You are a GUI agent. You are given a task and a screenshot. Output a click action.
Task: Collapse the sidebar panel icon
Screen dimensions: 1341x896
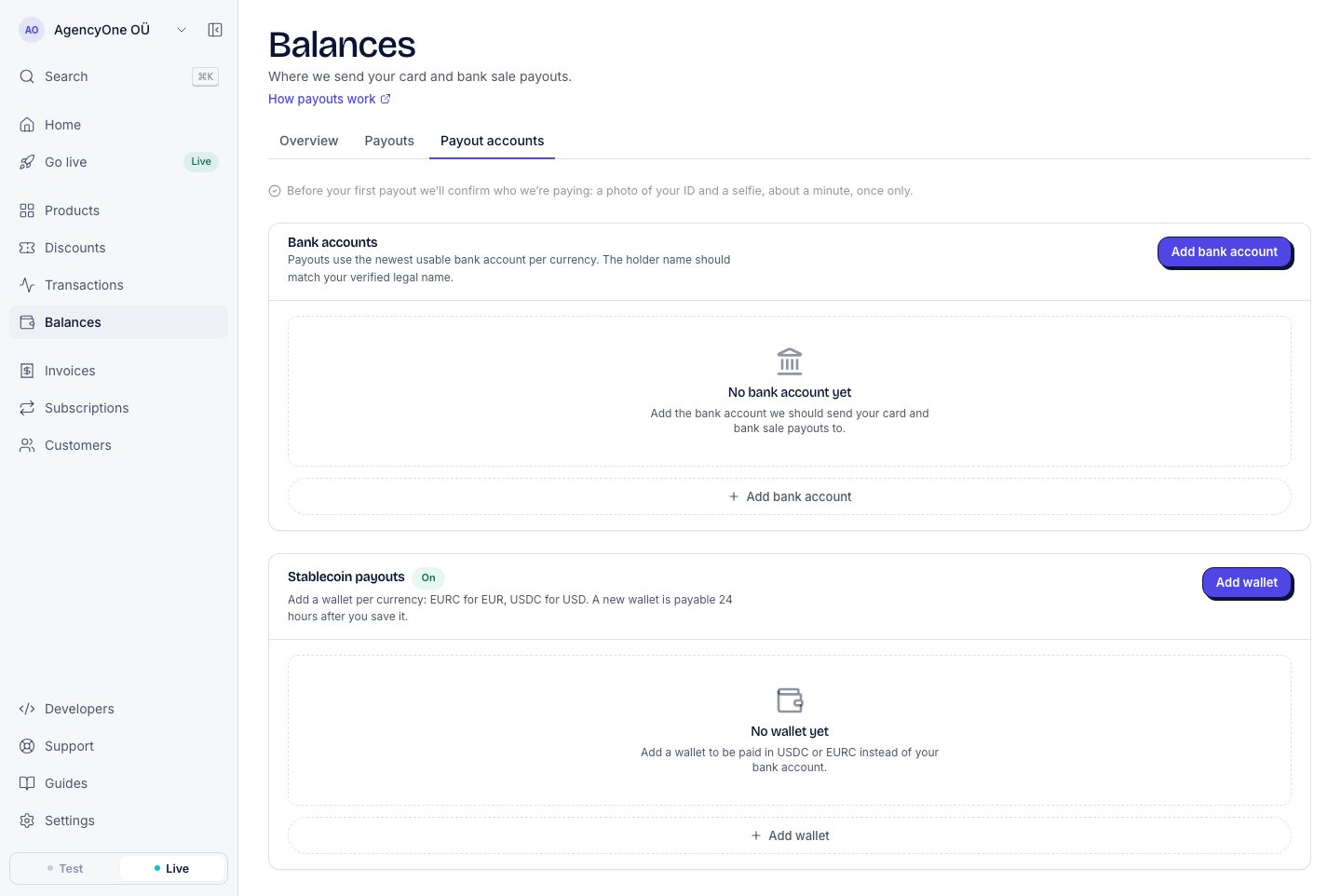tap(215, 30)
